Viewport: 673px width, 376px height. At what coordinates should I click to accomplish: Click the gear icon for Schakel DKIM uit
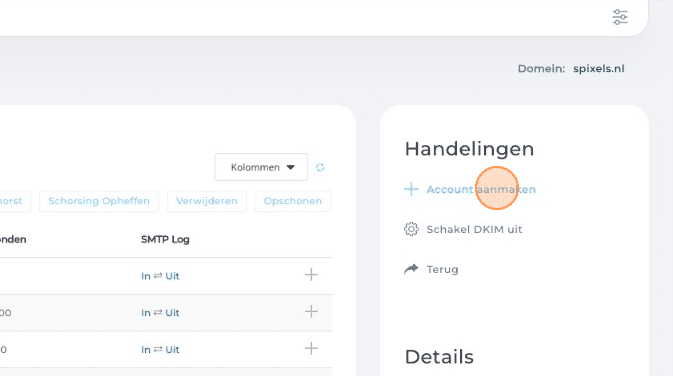tap(411, 229)
